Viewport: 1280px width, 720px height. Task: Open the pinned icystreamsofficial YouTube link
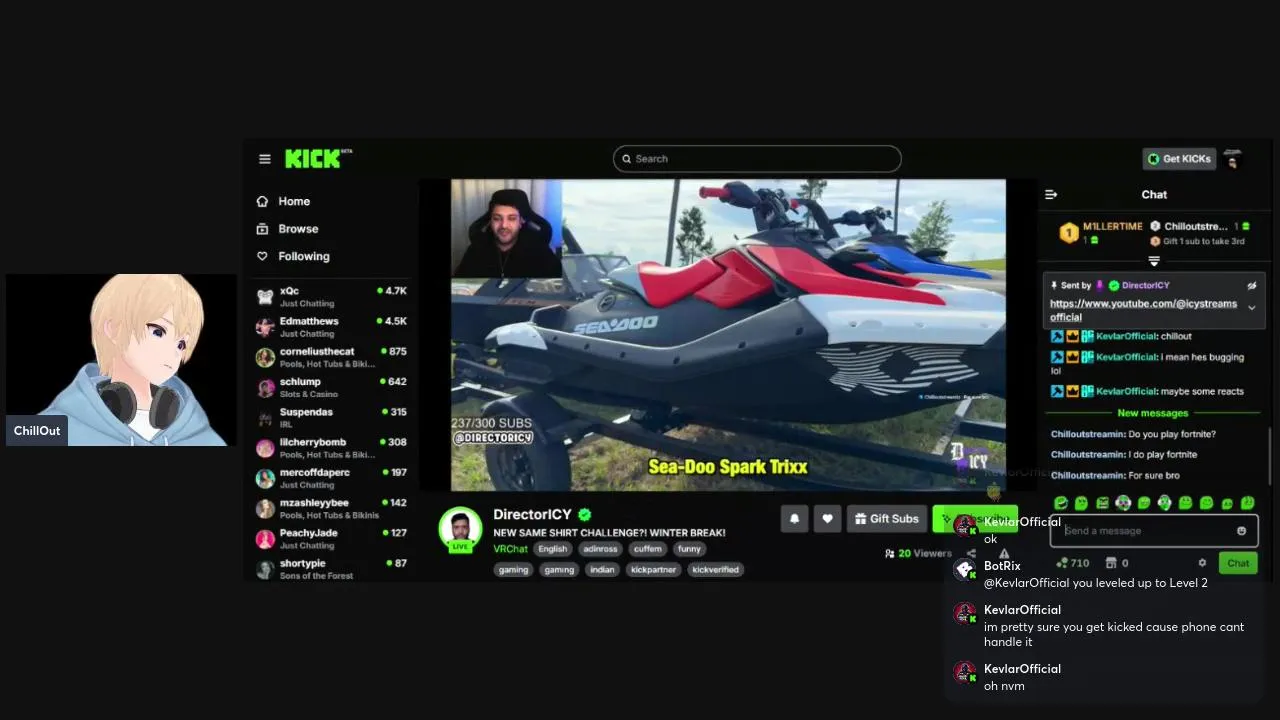pos(1143,310)
